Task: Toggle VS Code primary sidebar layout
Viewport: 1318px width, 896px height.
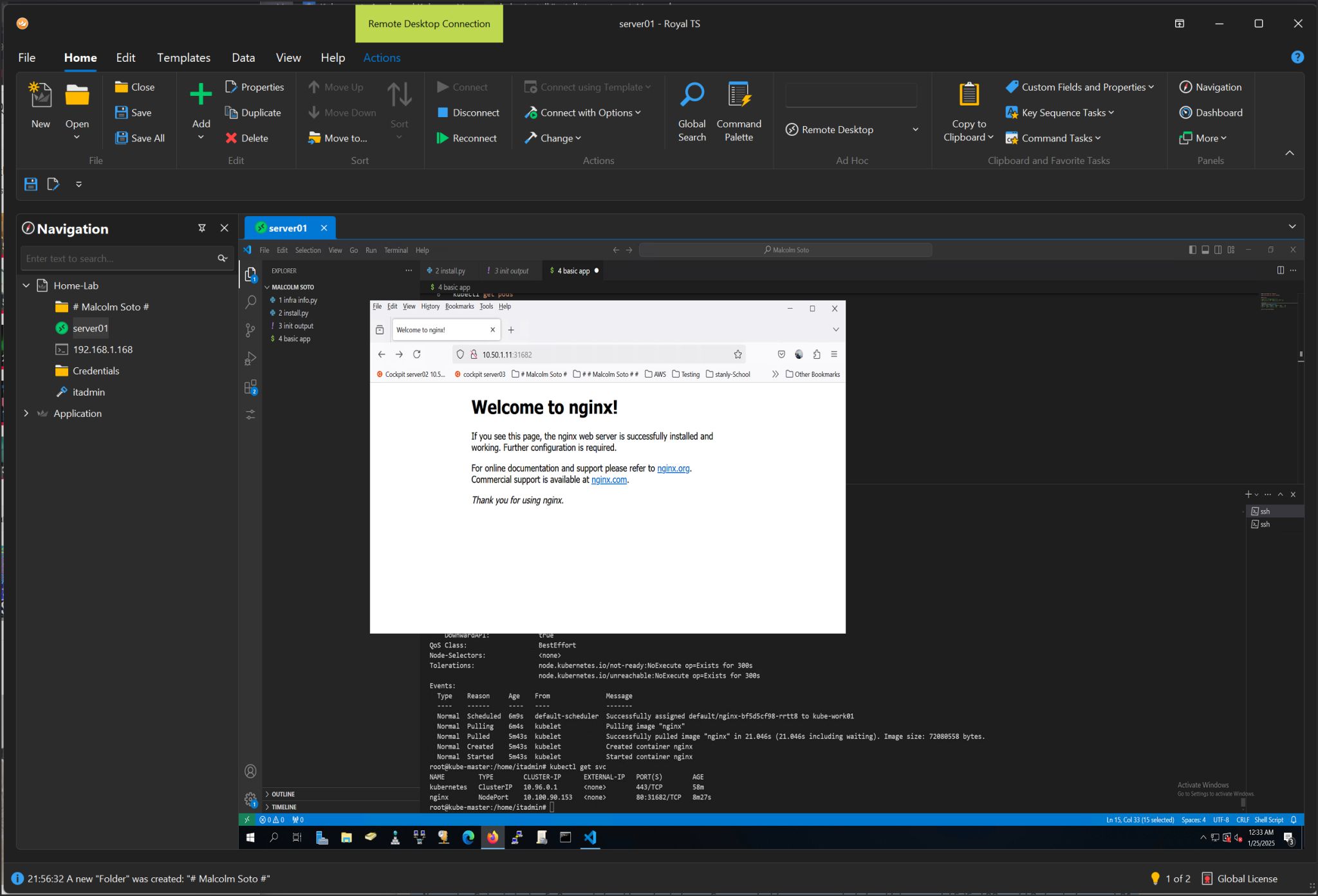Action: pyautogui.click(x=1193, y=250)
